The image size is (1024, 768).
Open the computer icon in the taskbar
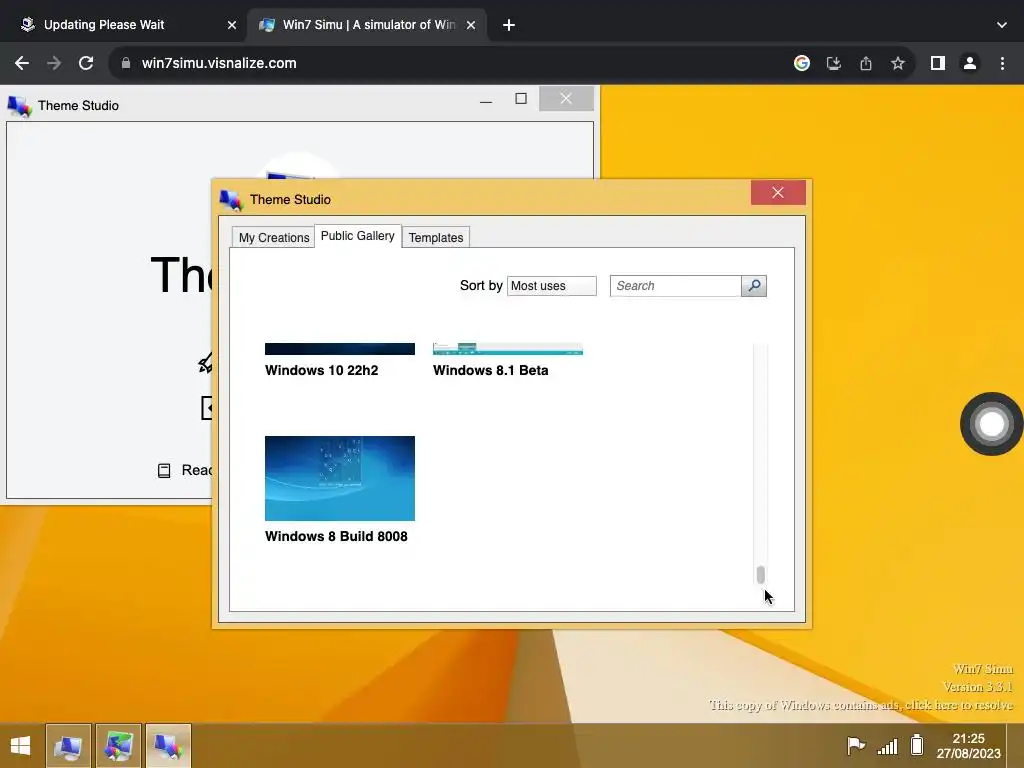point(68,746)
